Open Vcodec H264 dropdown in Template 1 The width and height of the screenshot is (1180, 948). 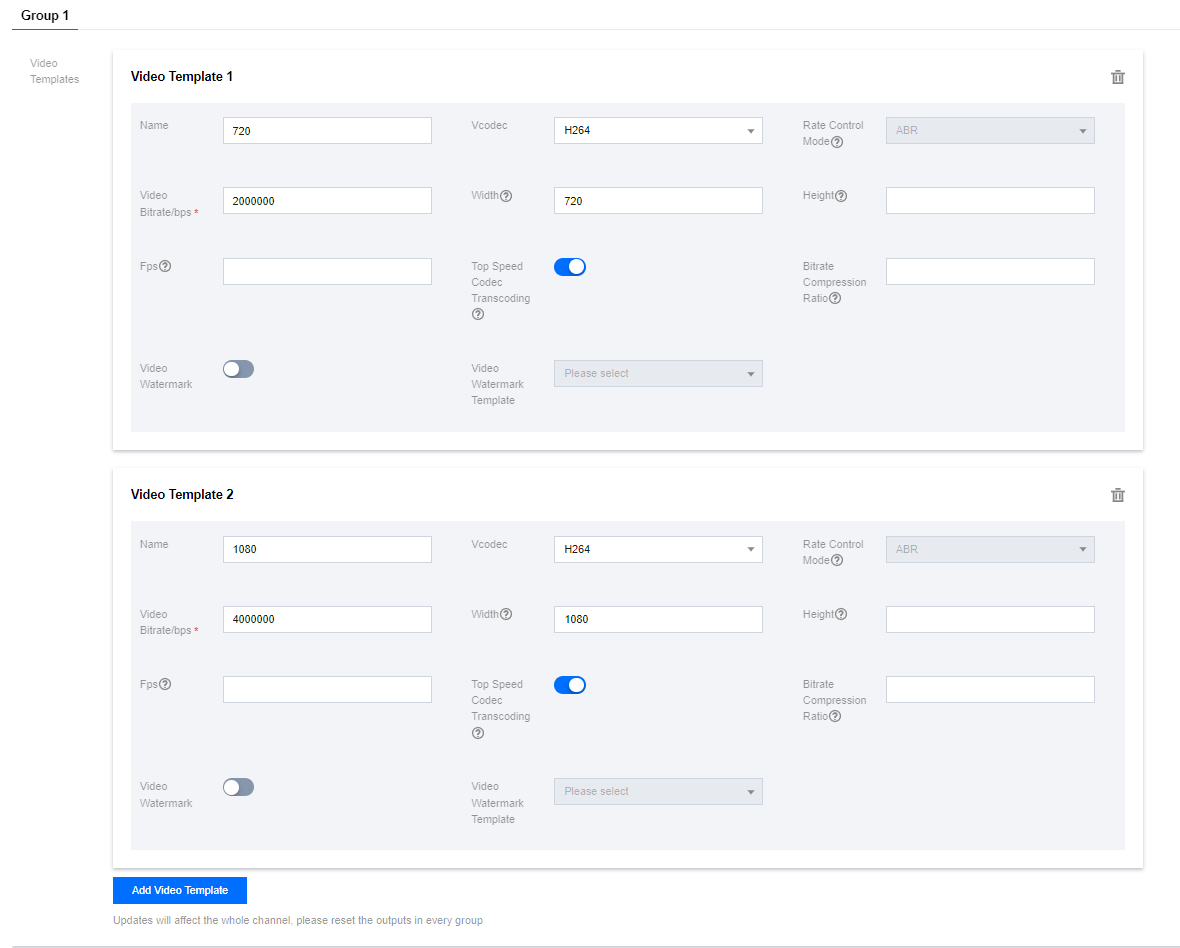click(658, 130)
